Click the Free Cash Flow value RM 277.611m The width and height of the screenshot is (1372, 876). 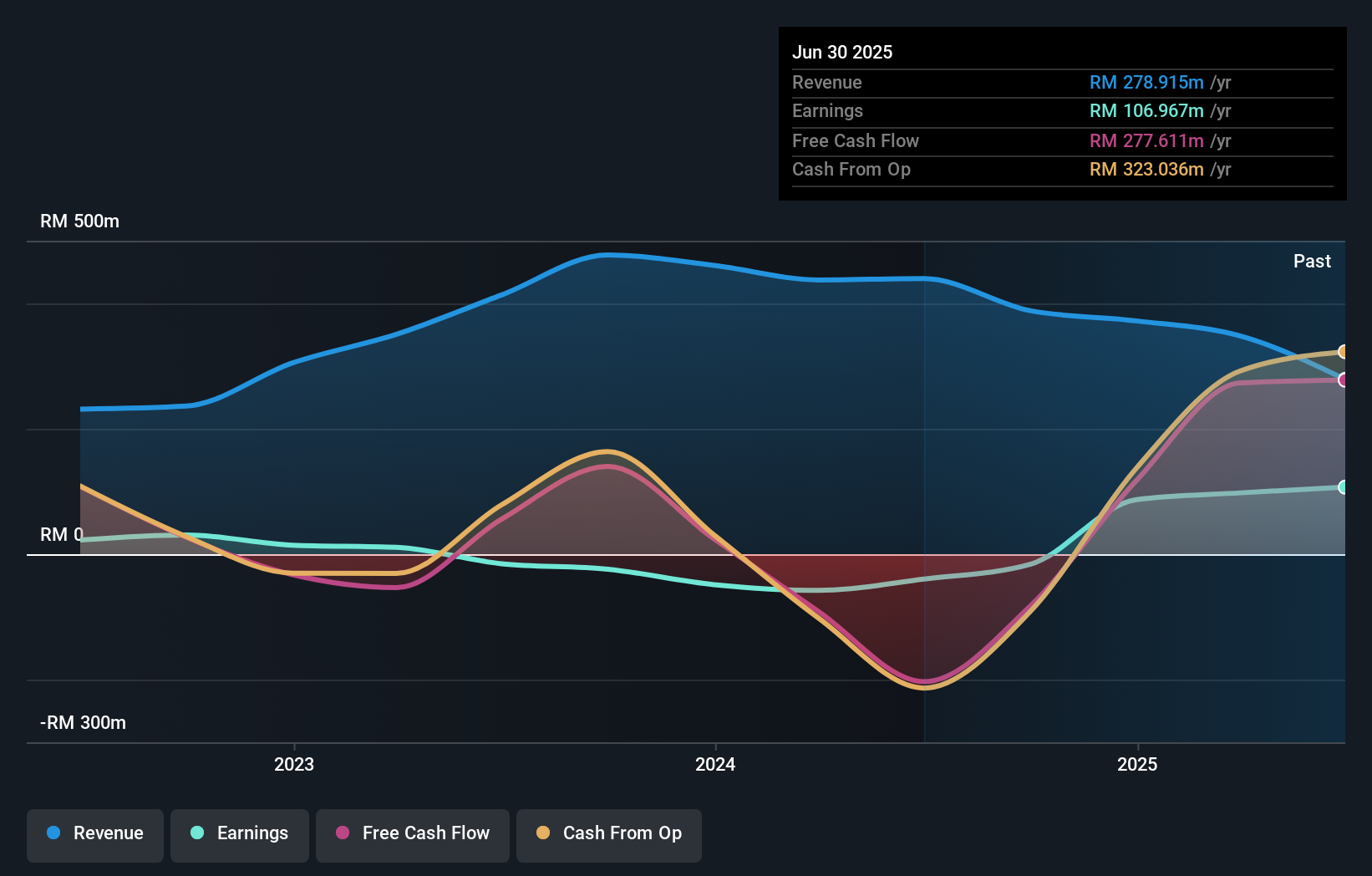pyautogui.click(x=1146, y=141)
